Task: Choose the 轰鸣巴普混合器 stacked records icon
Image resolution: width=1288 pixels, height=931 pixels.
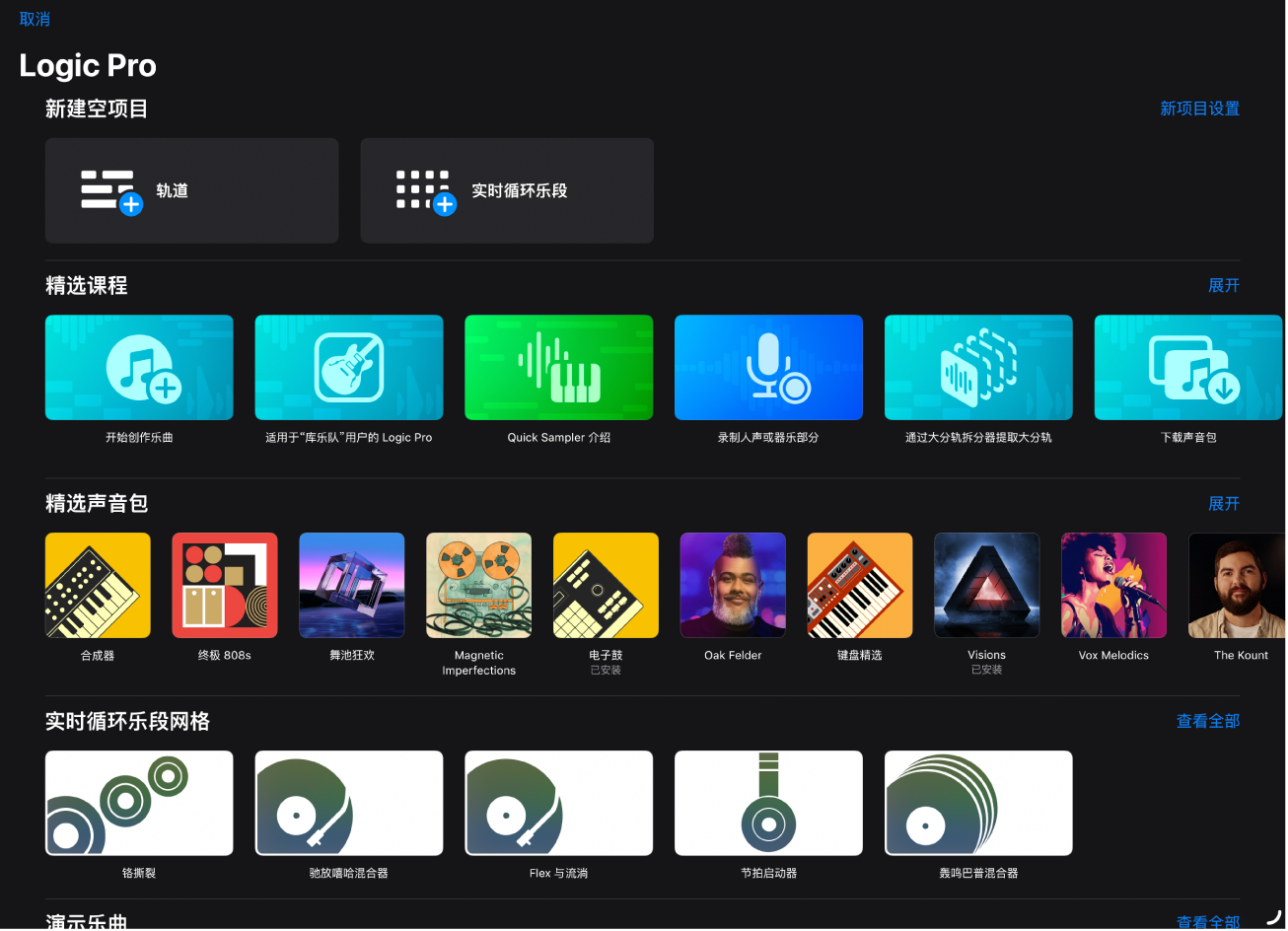Action: coord(978,803)
